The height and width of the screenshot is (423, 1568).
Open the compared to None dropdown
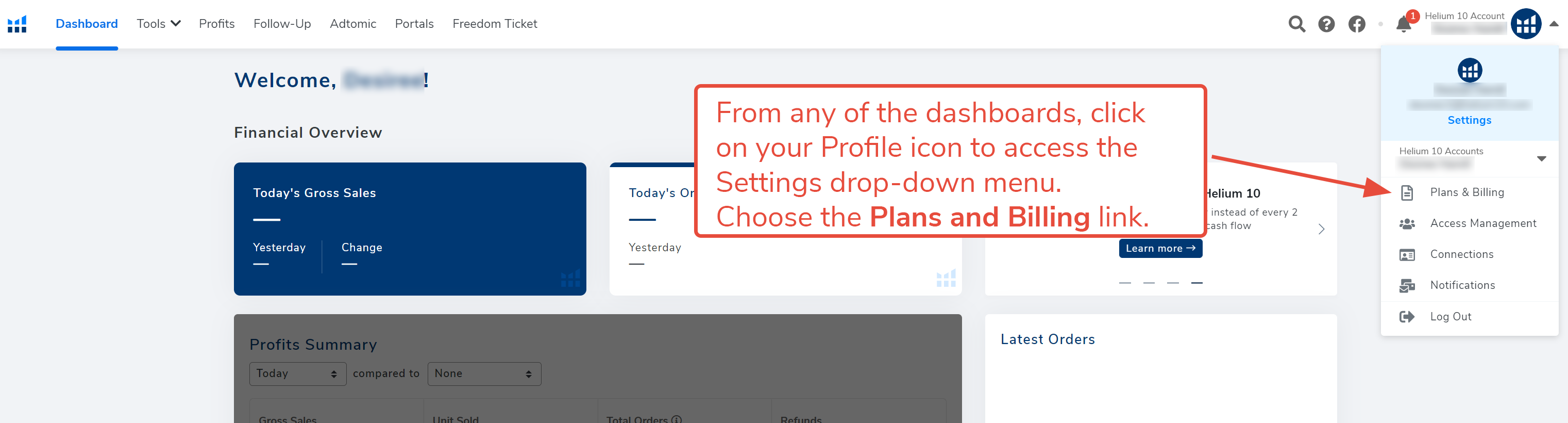484,373
